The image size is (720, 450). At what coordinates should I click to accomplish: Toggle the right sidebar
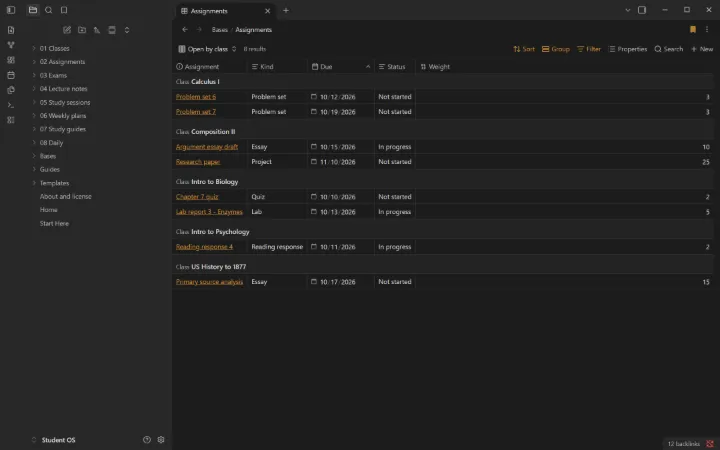point(642,10)
